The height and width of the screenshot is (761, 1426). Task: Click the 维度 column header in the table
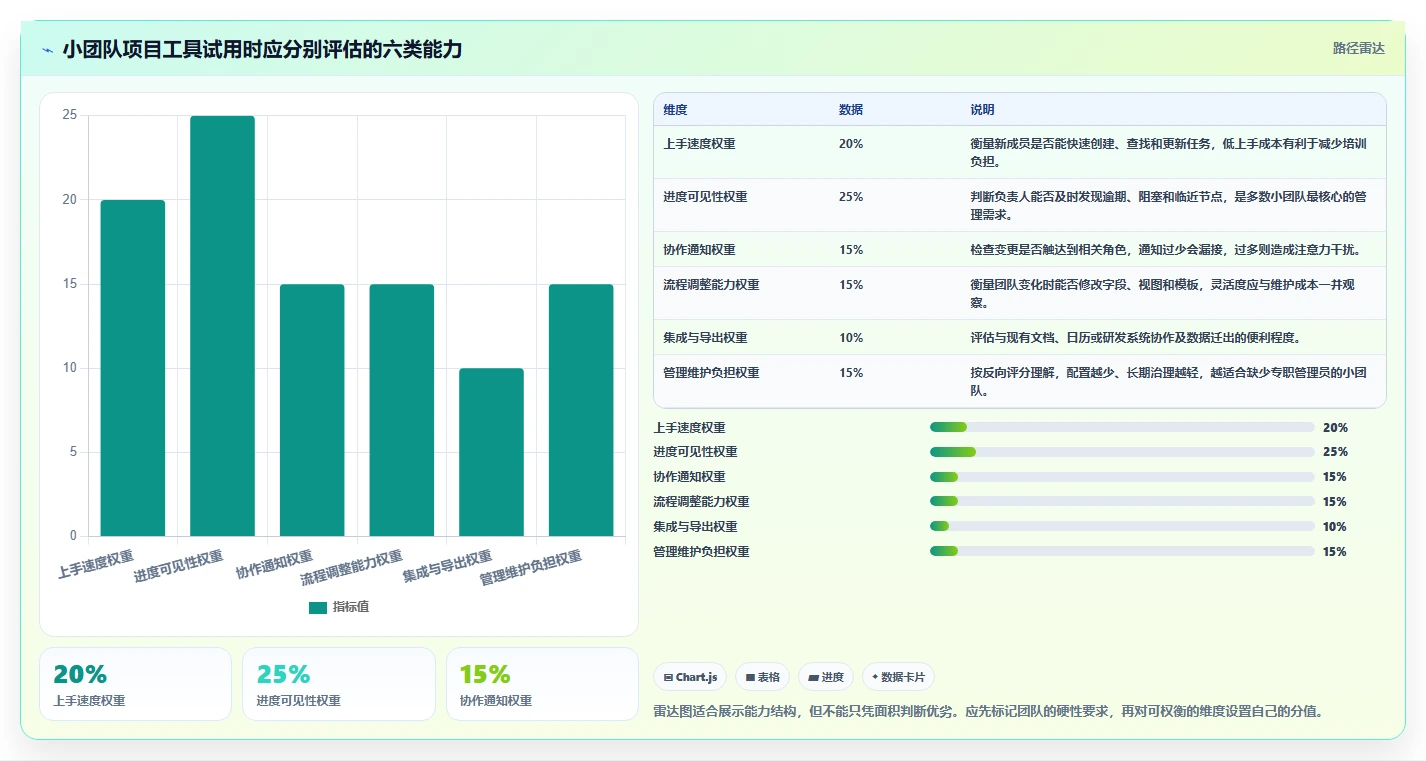(675, 110)
